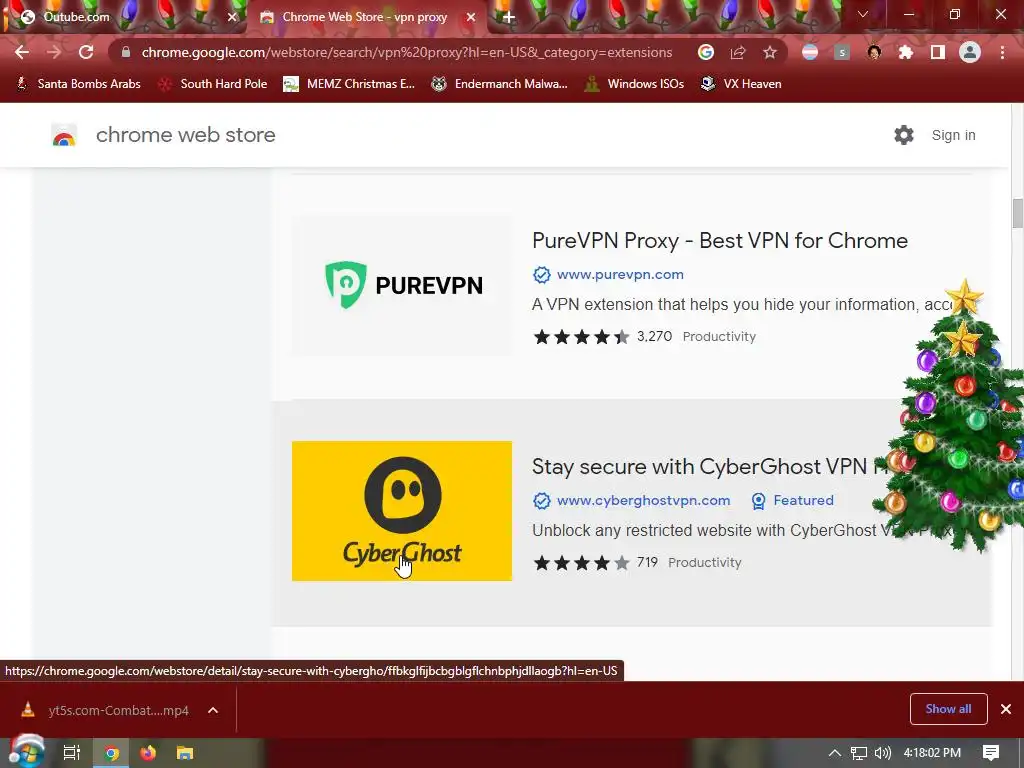Reload the current page

86,52
